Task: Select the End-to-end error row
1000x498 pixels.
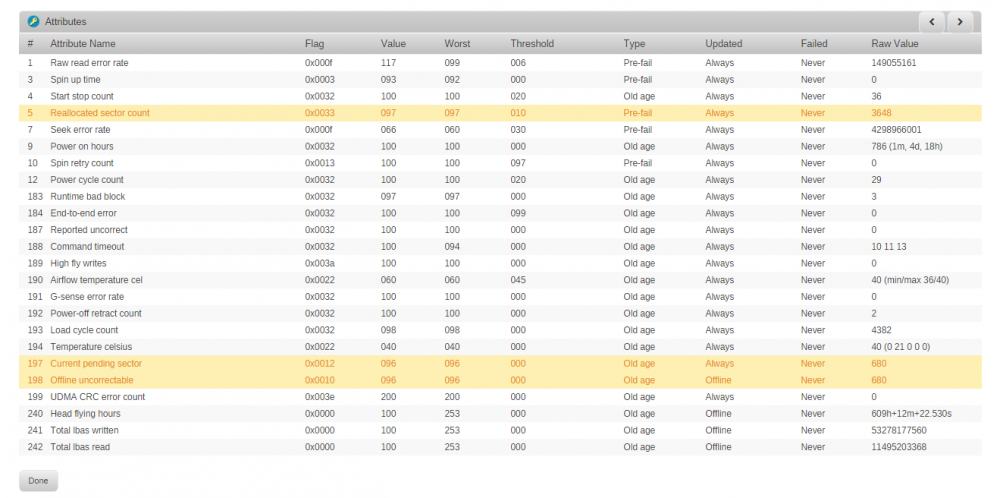Action: tap(500, 213)
